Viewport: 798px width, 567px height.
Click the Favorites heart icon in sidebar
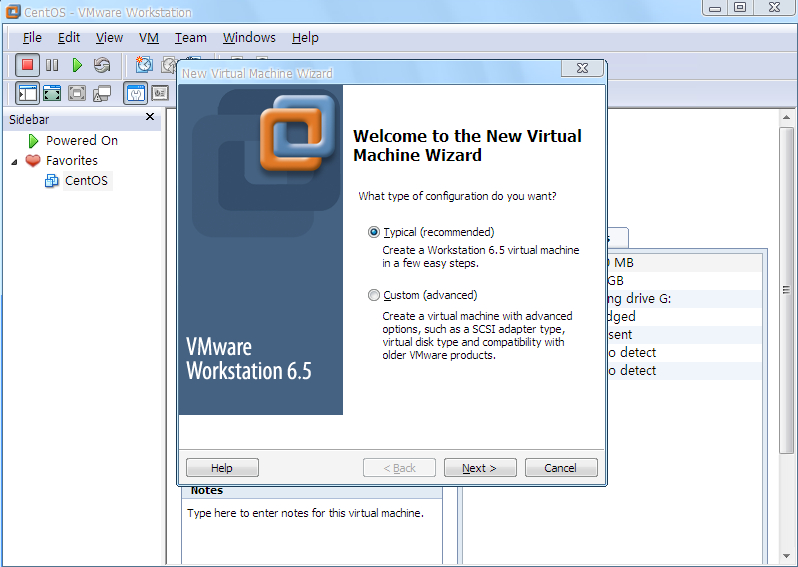click(x=33, y=161)
